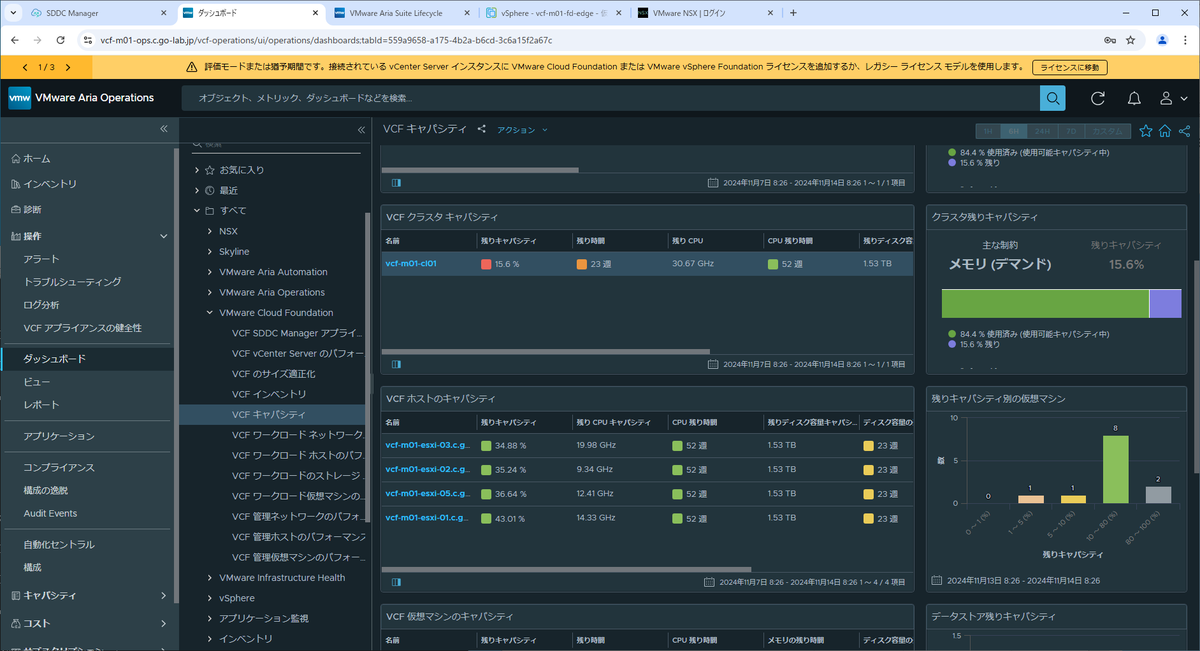Expand the Skyline tree node
Viewport: 1200px width, 651px height.
209,251
